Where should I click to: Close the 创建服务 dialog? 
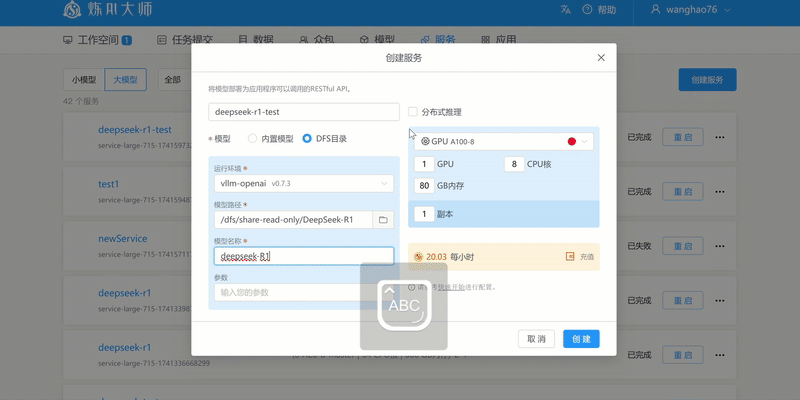(x=601, y=58)
